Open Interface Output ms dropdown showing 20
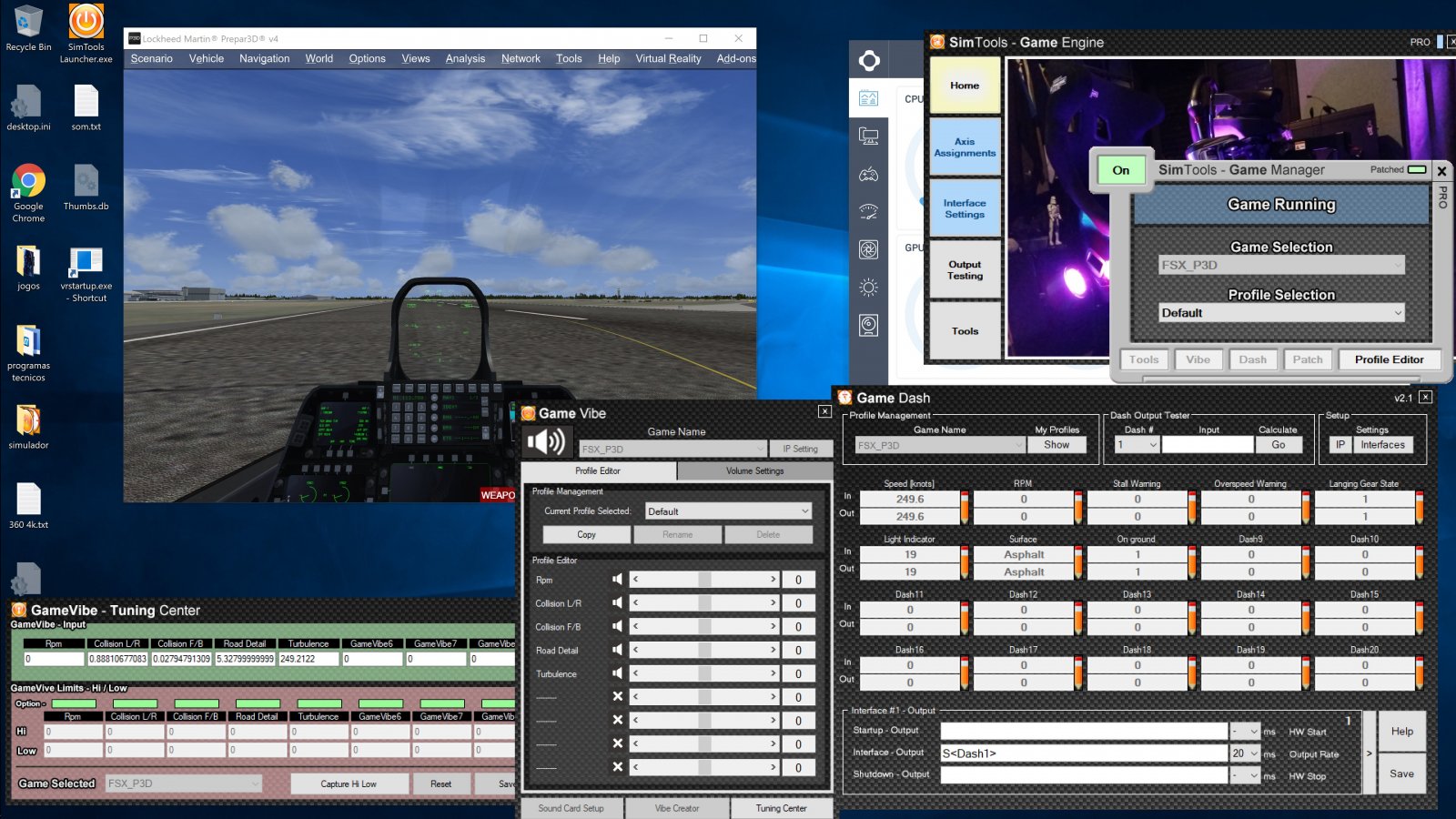 (x=1245, y=753)
